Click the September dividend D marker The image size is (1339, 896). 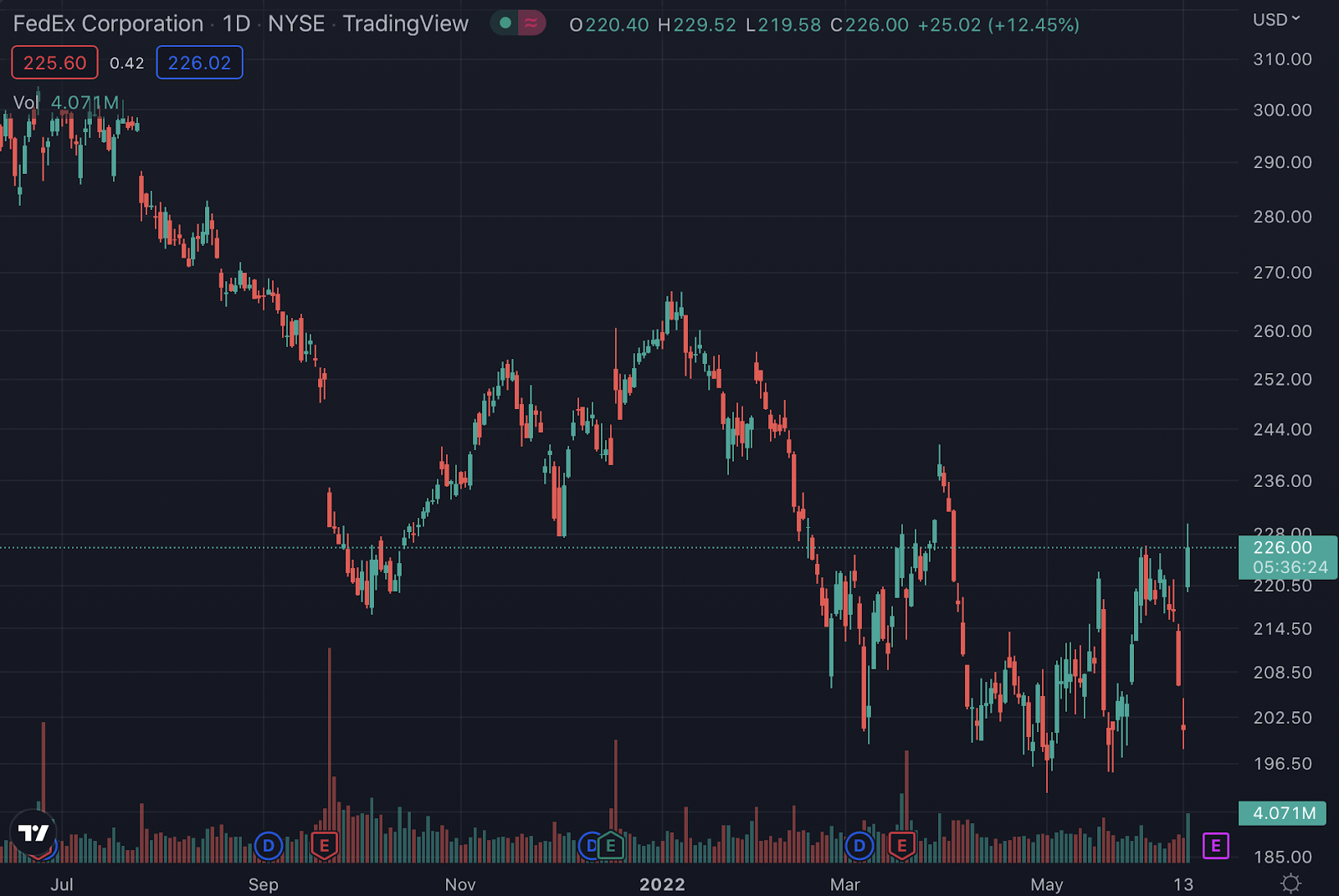click(x=269, y=846)
